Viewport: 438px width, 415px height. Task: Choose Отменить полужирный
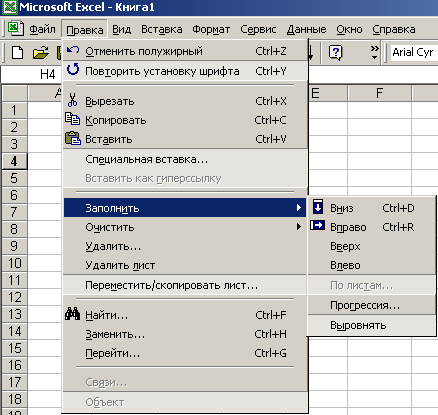tap(185, 51)
